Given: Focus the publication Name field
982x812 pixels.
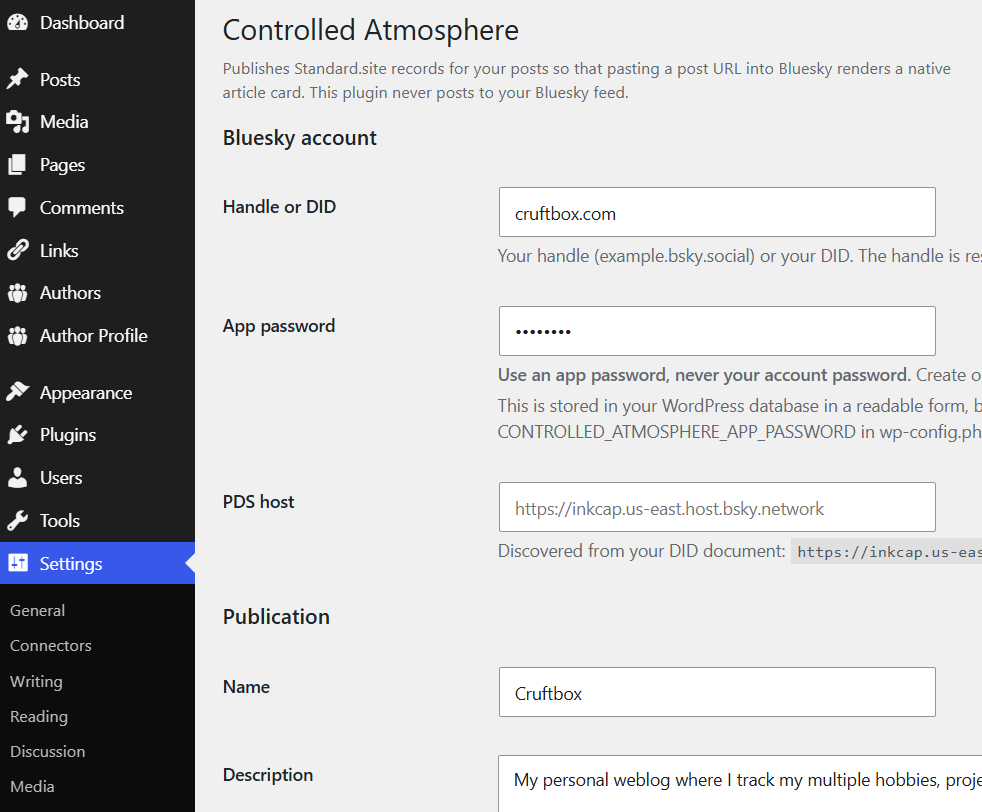Looking at the screenshot, I should (717, 692).
